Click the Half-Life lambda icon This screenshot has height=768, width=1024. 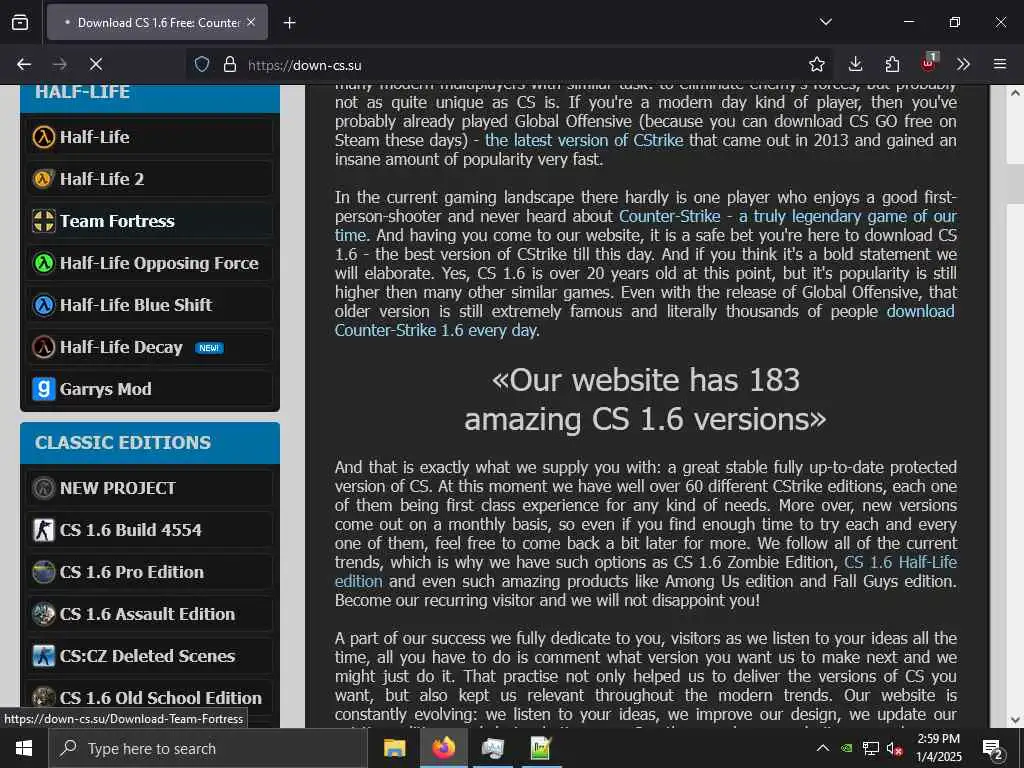[44, 137]
